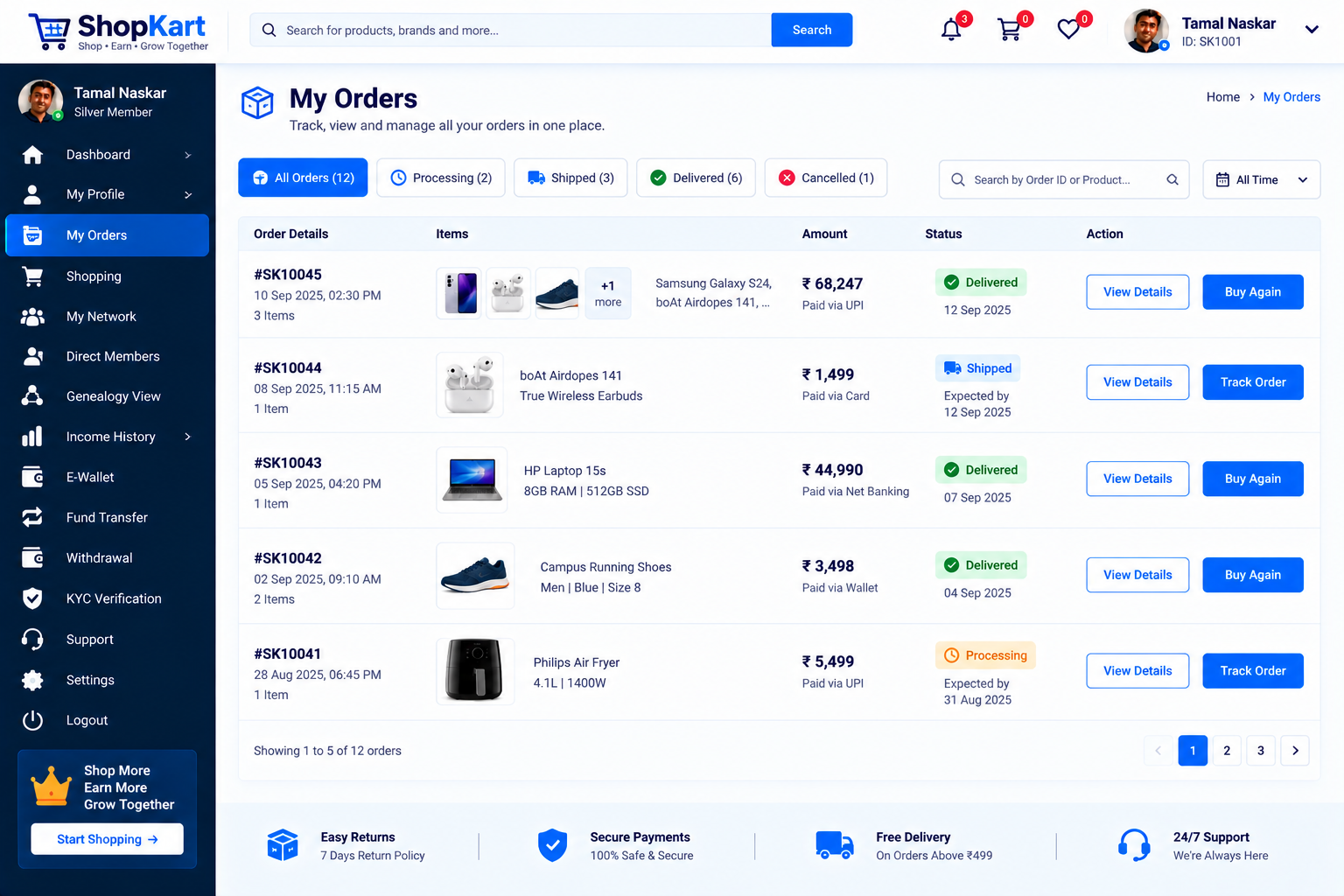
Task: Click the Shopping cart icon in sidebar
Action: [x=32, y=276]
